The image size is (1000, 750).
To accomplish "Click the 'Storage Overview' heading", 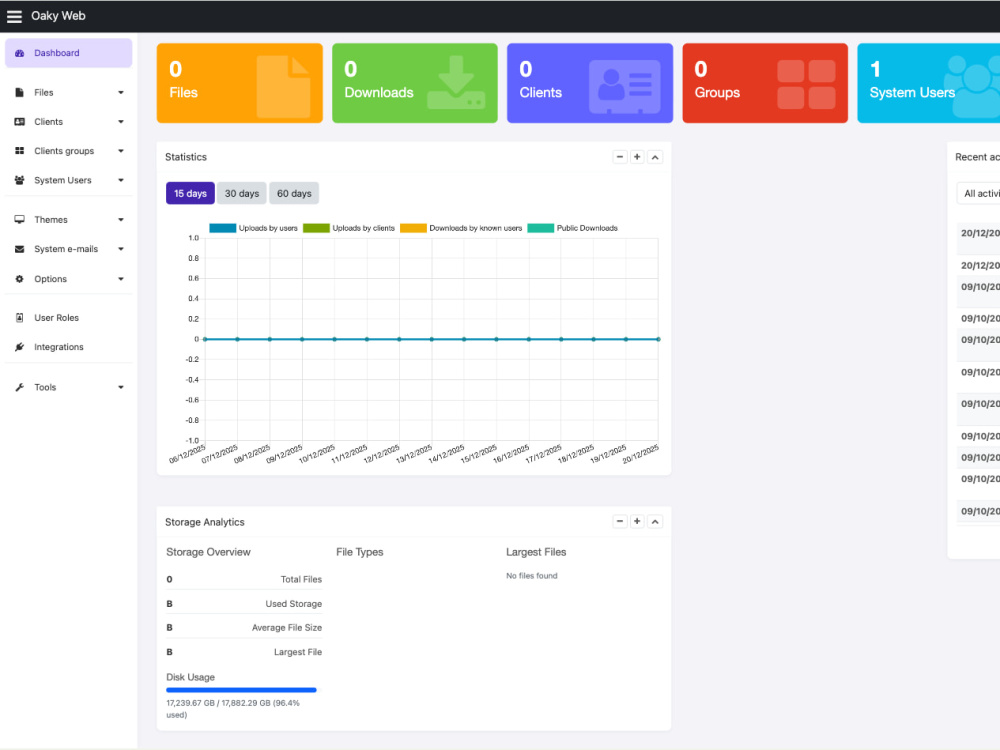I will pos(209,552).
